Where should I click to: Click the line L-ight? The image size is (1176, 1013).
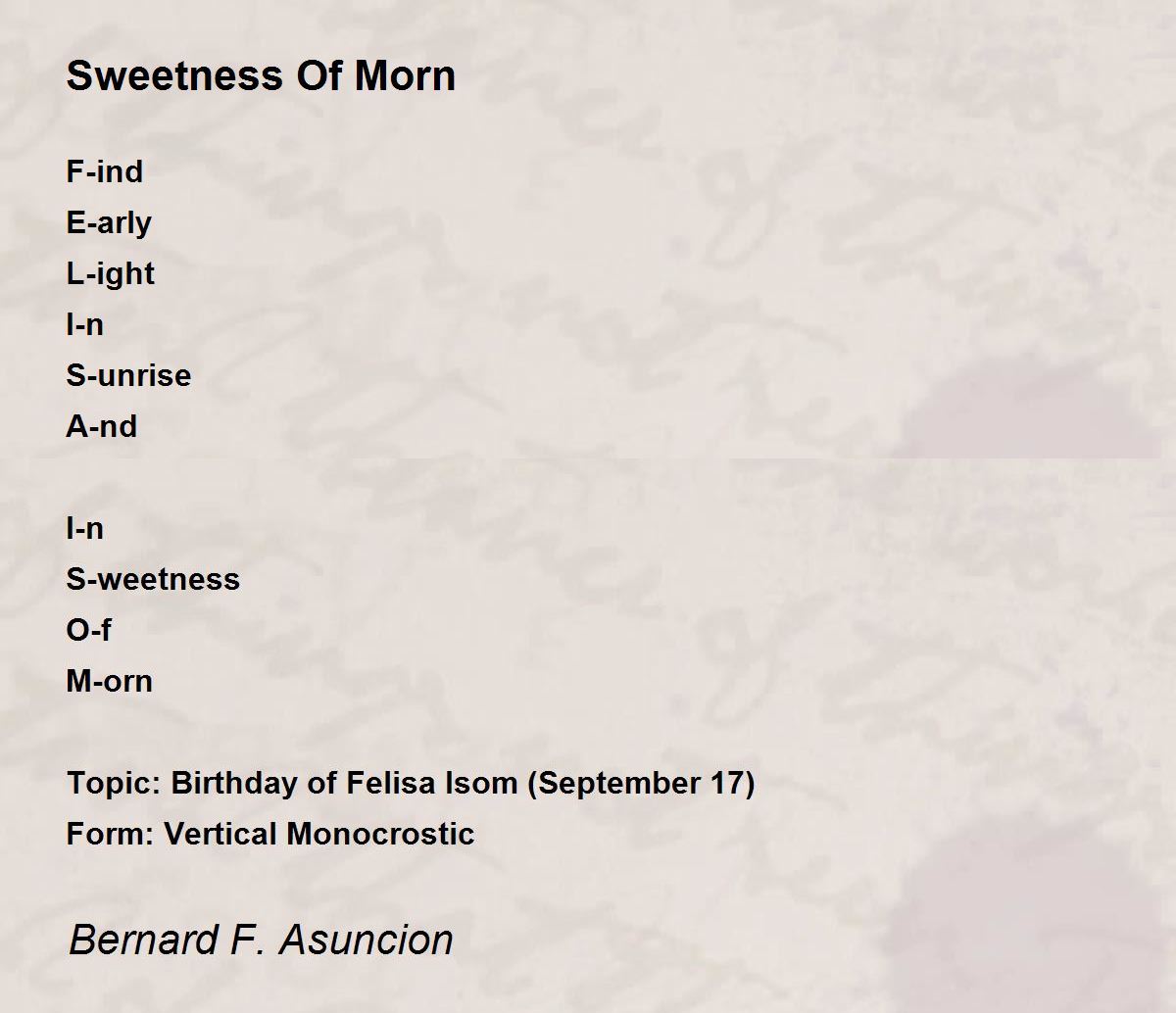coord(111,274)
